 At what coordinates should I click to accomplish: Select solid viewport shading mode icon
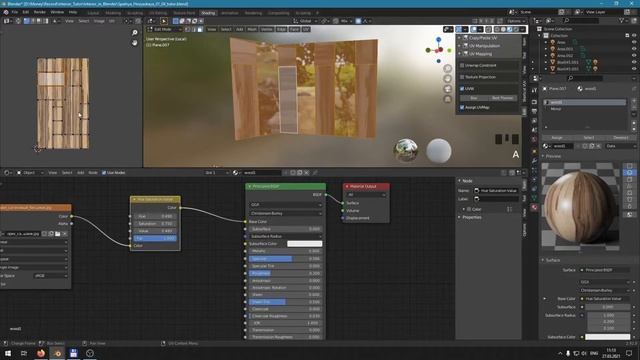tap(503, 29)
